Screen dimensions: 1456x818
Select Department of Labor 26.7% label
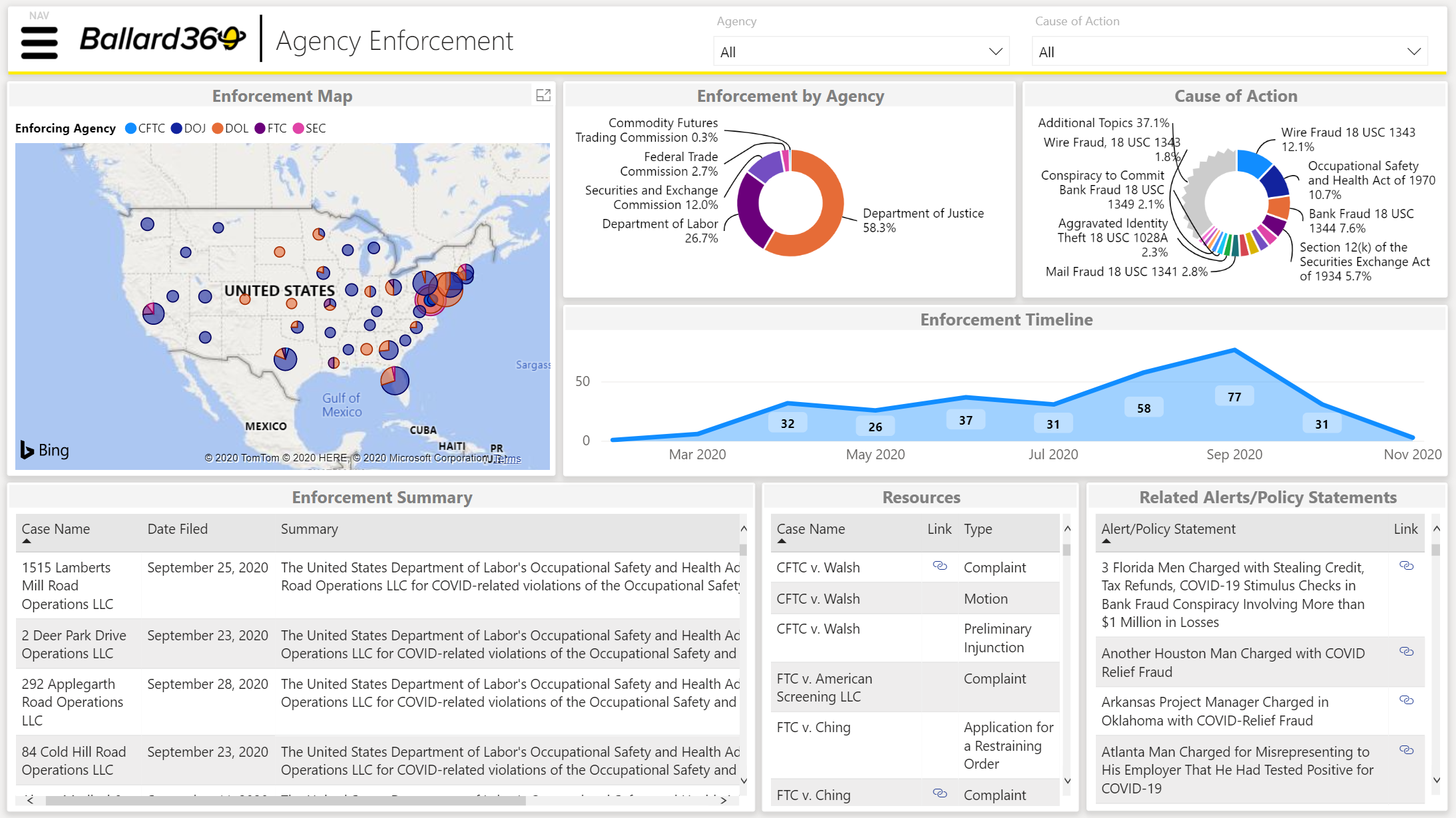(x=660, y=231)
